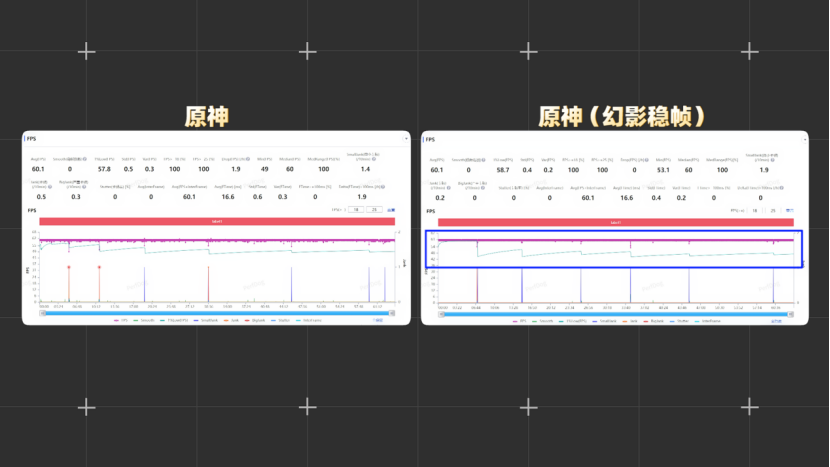The height and width of the screenshot is (467, 830).
Task: Open Delta(FTime) info icon in left panel
Action: click(x=383, y=186)
